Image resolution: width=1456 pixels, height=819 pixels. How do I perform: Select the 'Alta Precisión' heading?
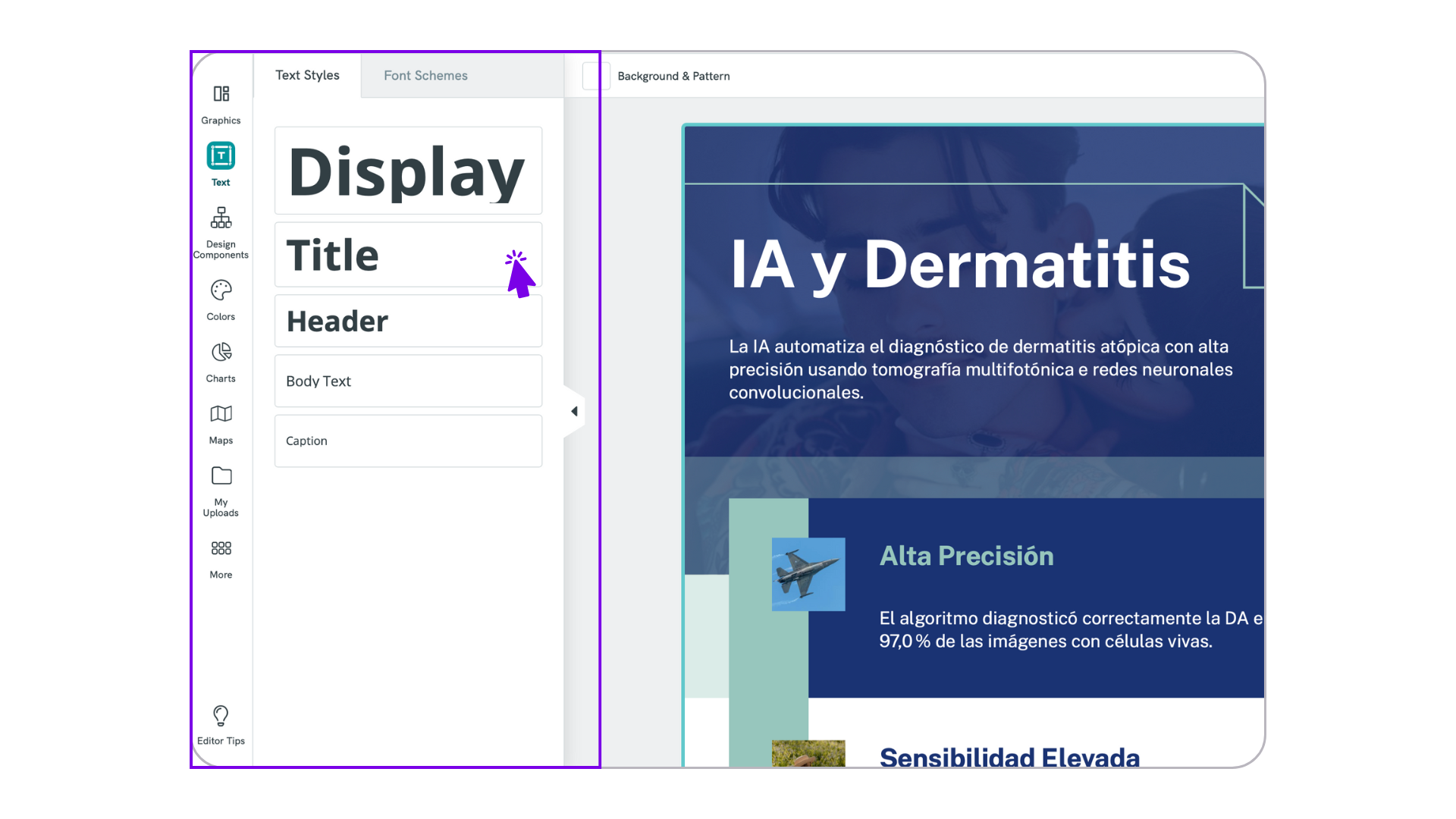point(966,556)
